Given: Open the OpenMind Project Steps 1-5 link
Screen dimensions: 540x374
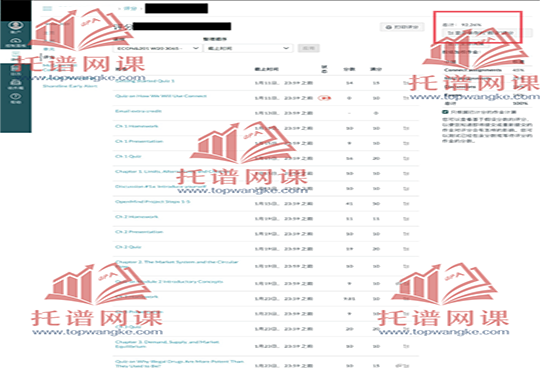Looking at the screenshot, I should pyautogui.click(x=153, y=201).
